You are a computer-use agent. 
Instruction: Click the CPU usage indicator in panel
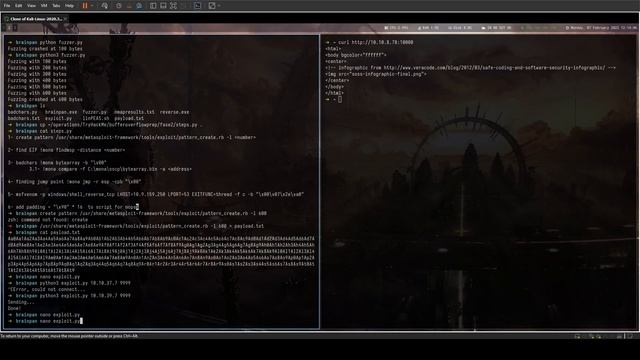396,28
